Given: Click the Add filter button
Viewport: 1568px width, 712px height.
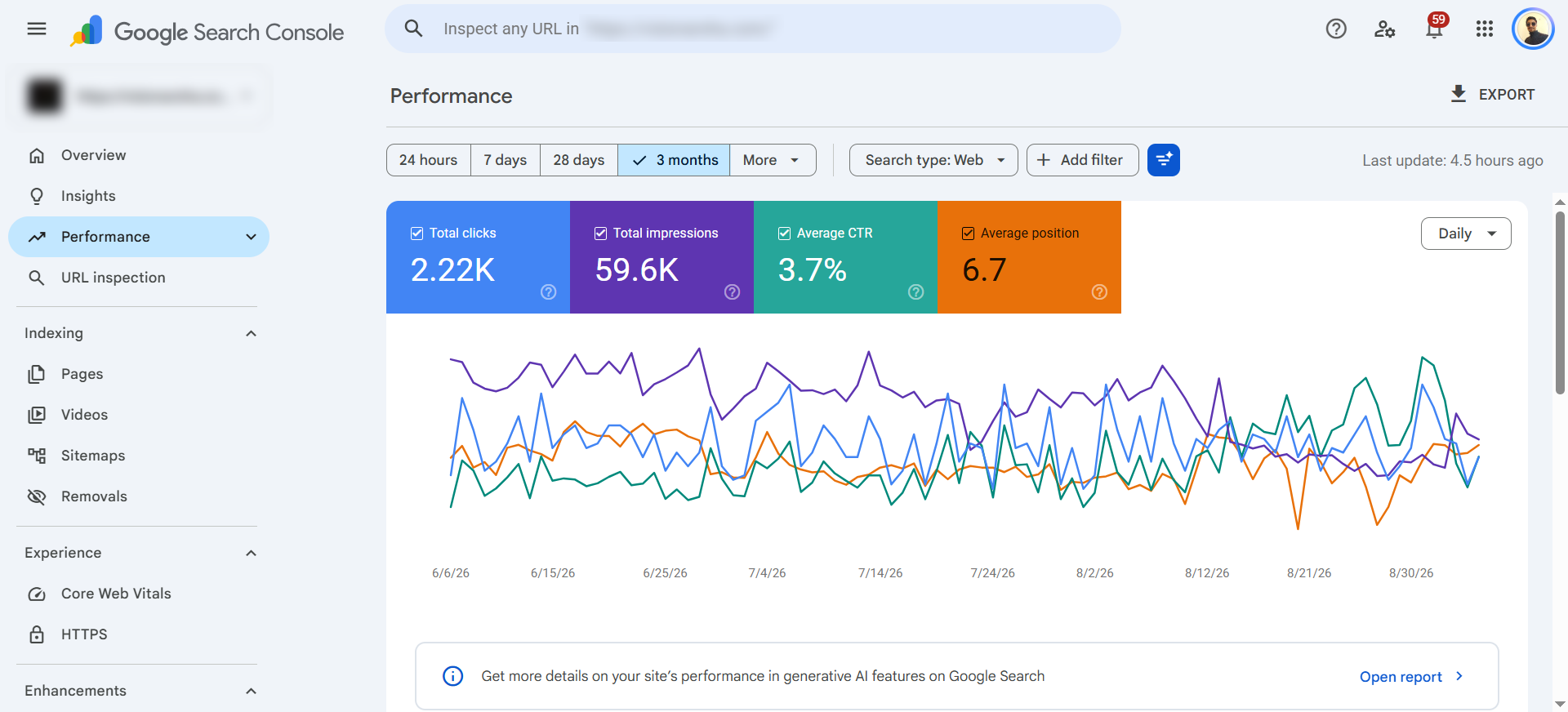Looking at the screenshot, I should [x=1082, y=160].
